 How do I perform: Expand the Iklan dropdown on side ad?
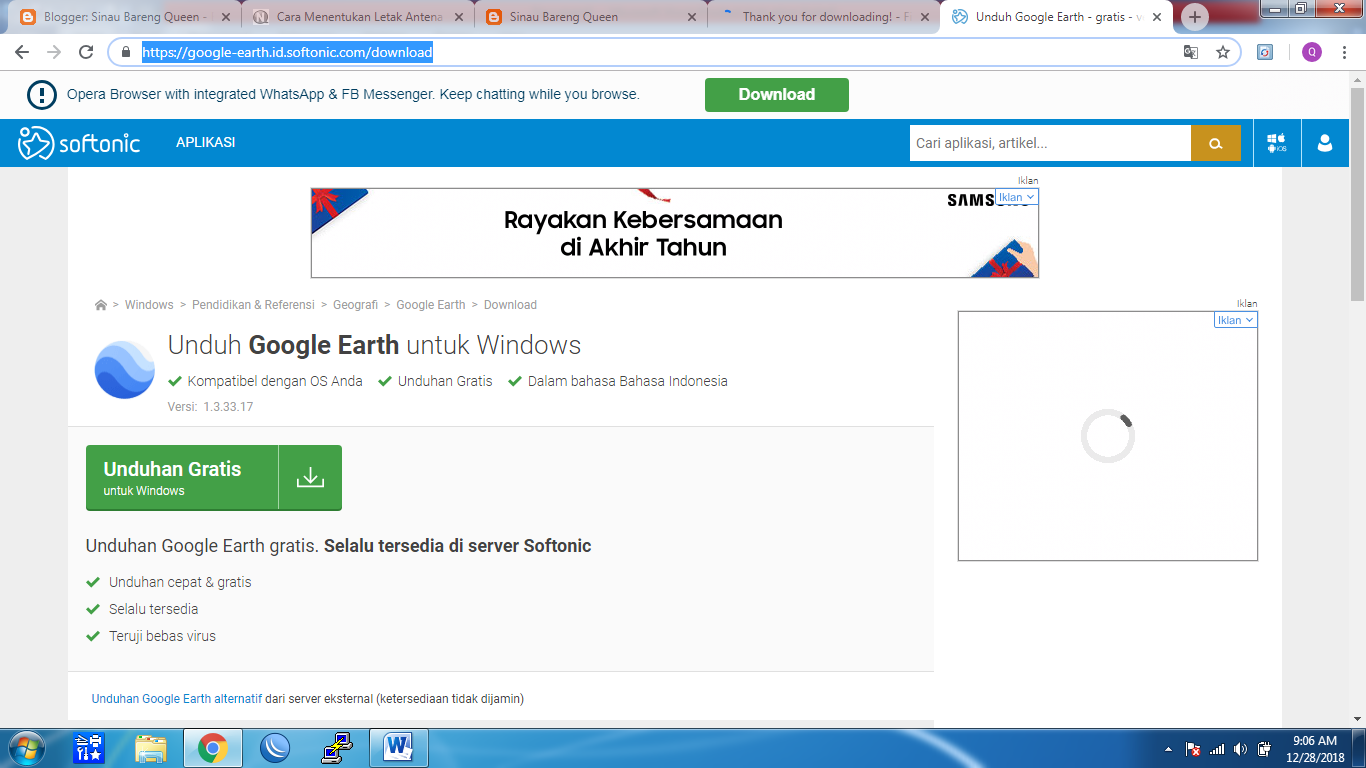coord(1235,320)
